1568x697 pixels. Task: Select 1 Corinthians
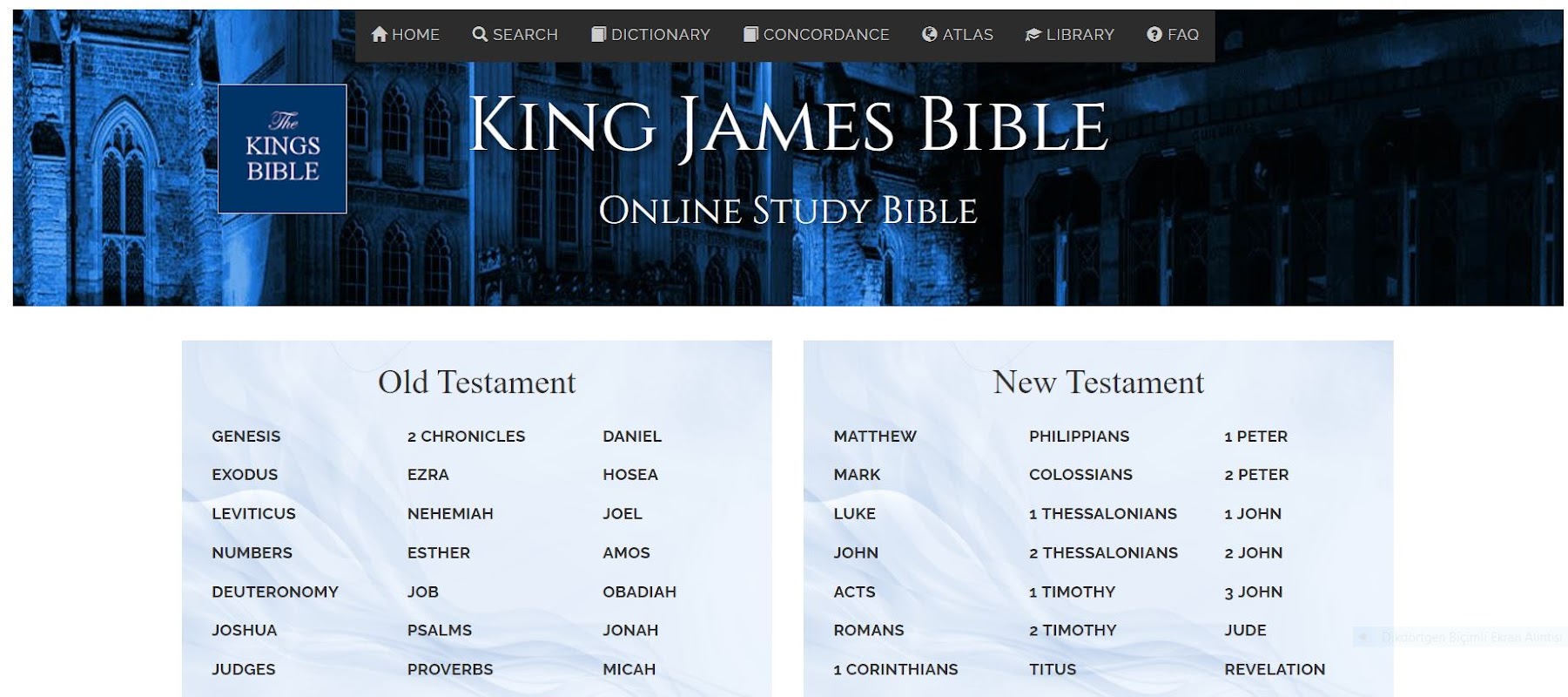coord(896,670)
